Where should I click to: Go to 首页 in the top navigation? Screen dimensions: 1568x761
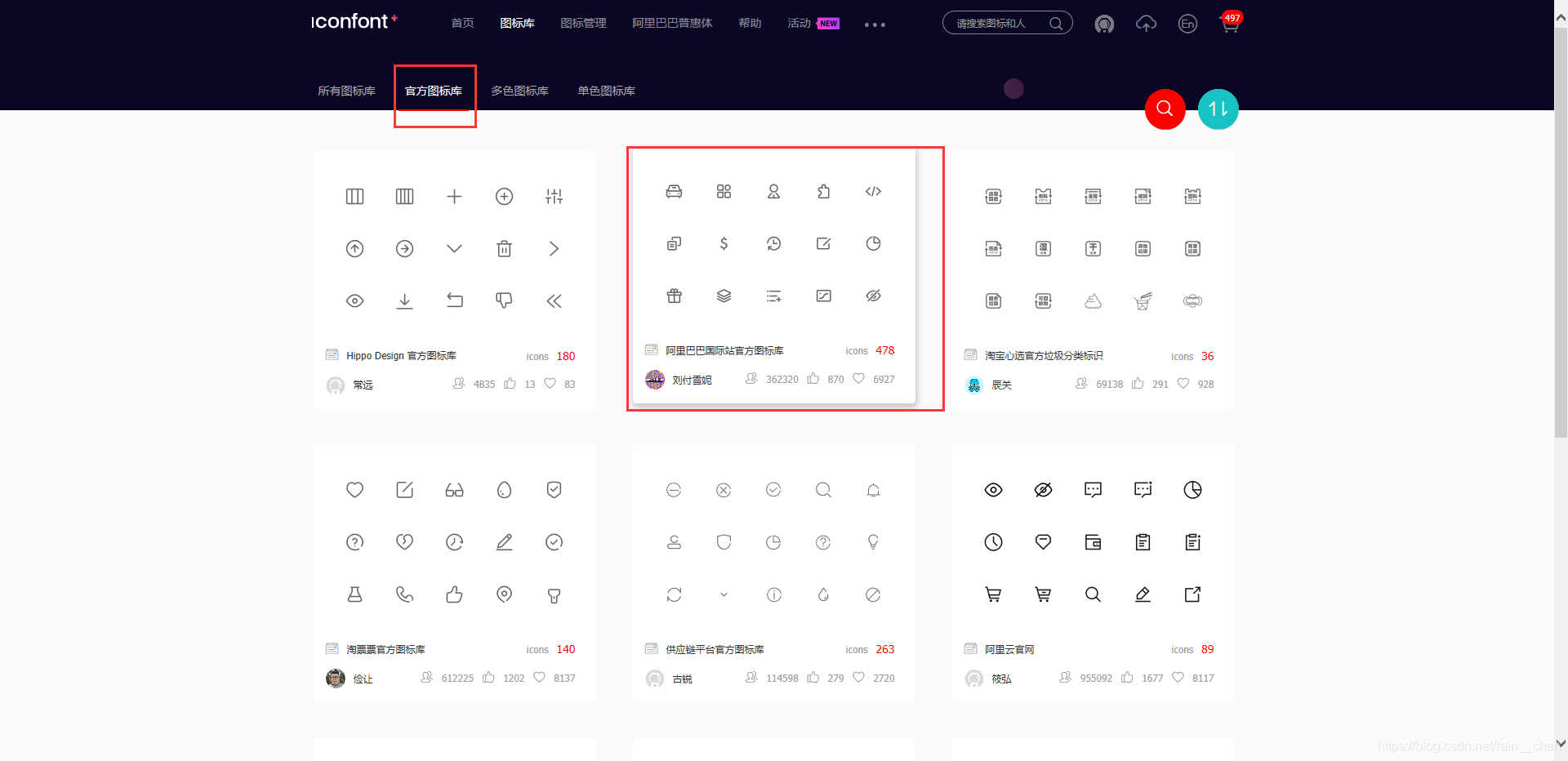coord(462,23)
